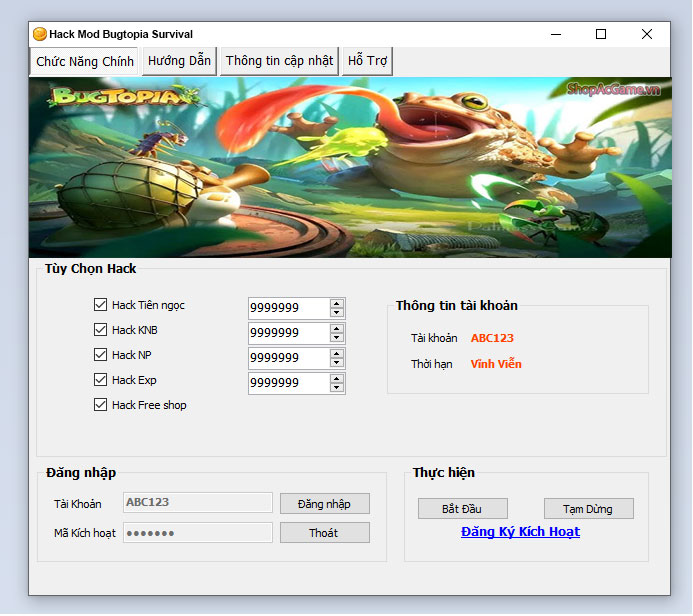This screenshot has height=616, width=693.
Task: Click the ABC123 account name text
Action: pos(492,338)
